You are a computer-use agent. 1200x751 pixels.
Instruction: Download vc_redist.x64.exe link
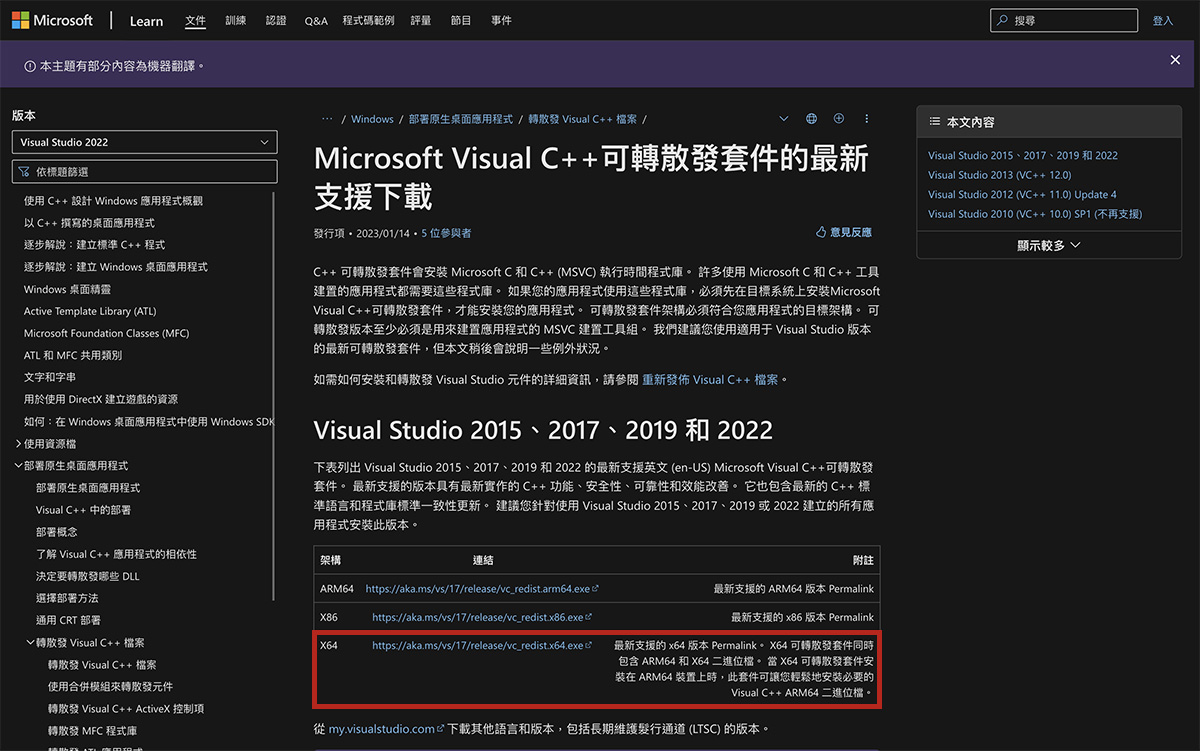(482, 645)
